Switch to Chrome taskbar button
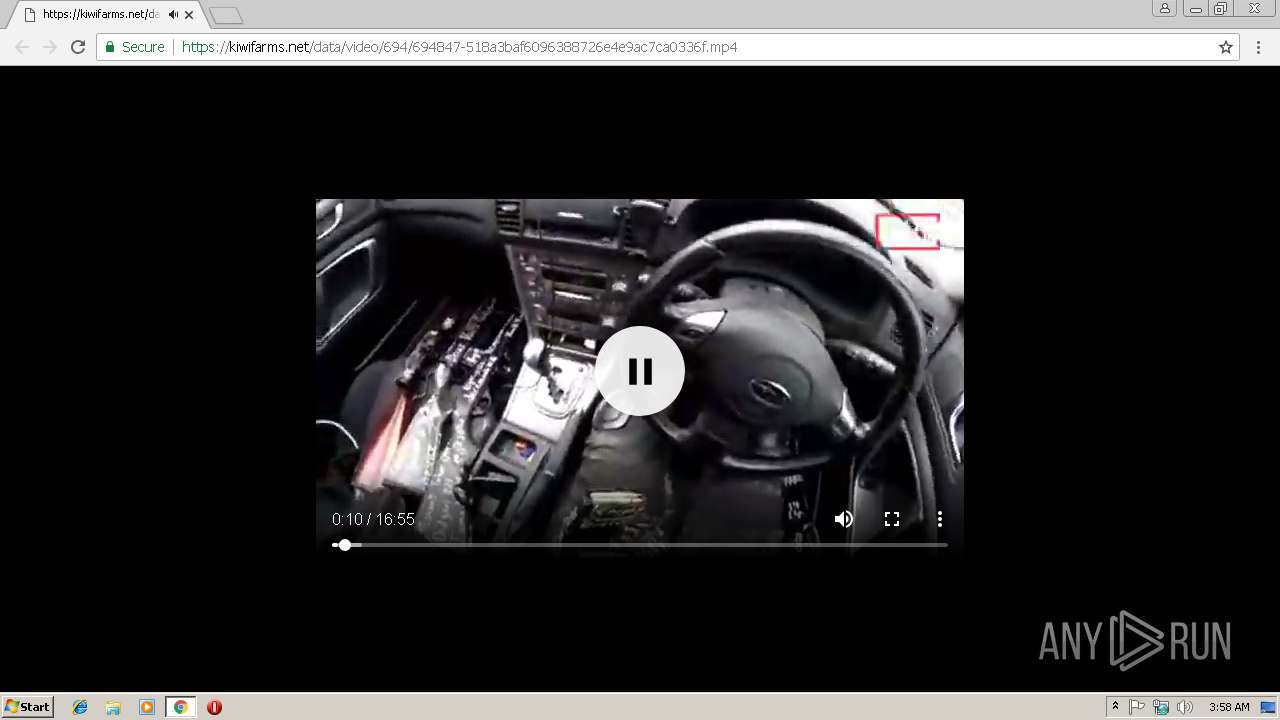1280x720 pixels. pos(180,707)
